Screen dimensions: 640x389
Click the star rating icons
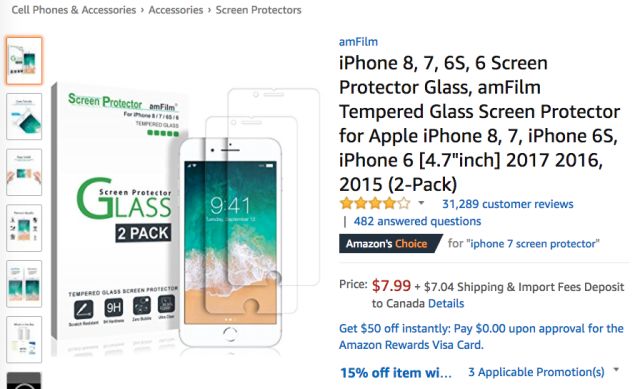click(x=375, y=203)
